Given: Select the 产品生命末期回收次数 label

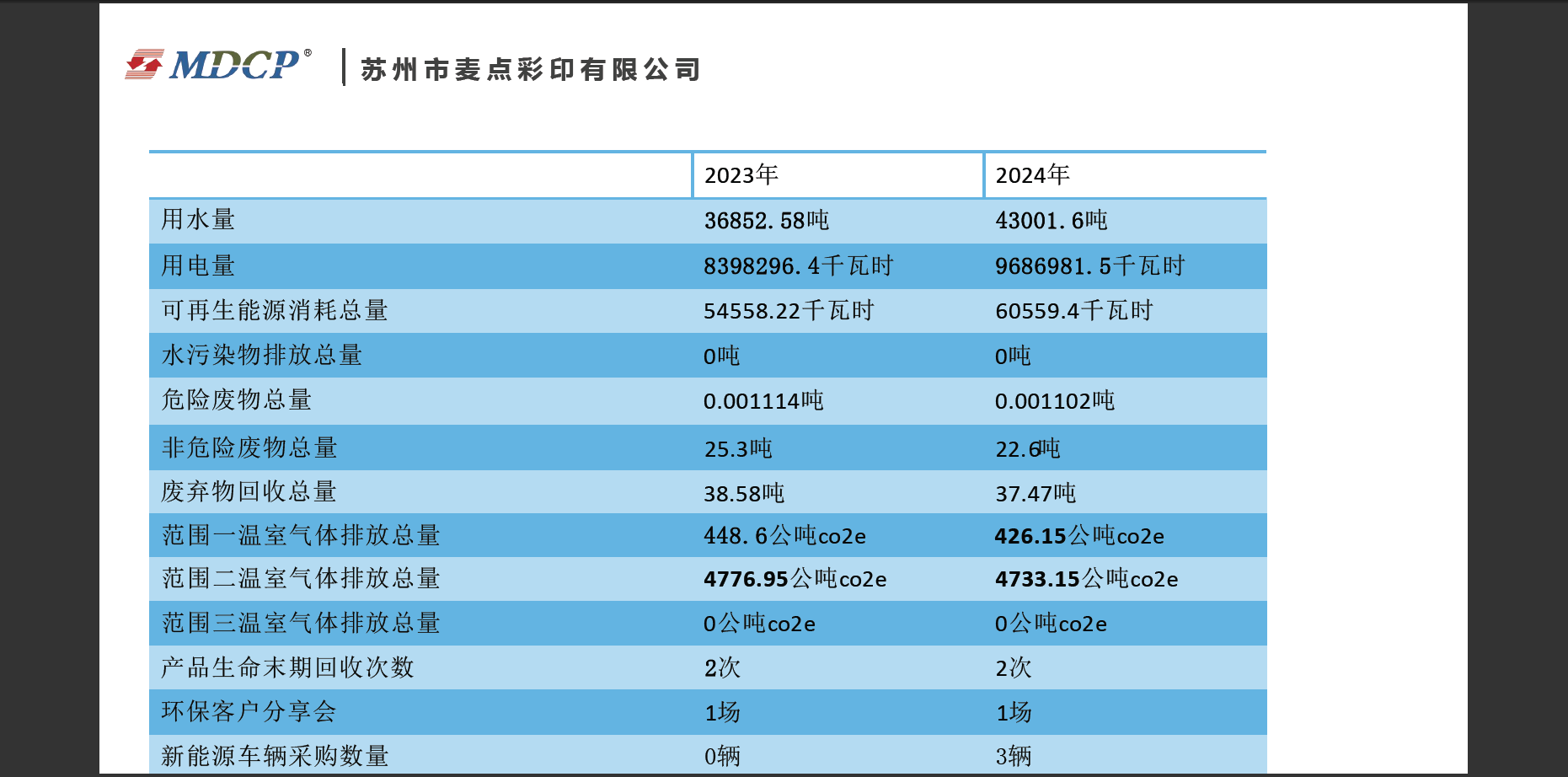Looking at the screenshot, I should click(288, 667).
